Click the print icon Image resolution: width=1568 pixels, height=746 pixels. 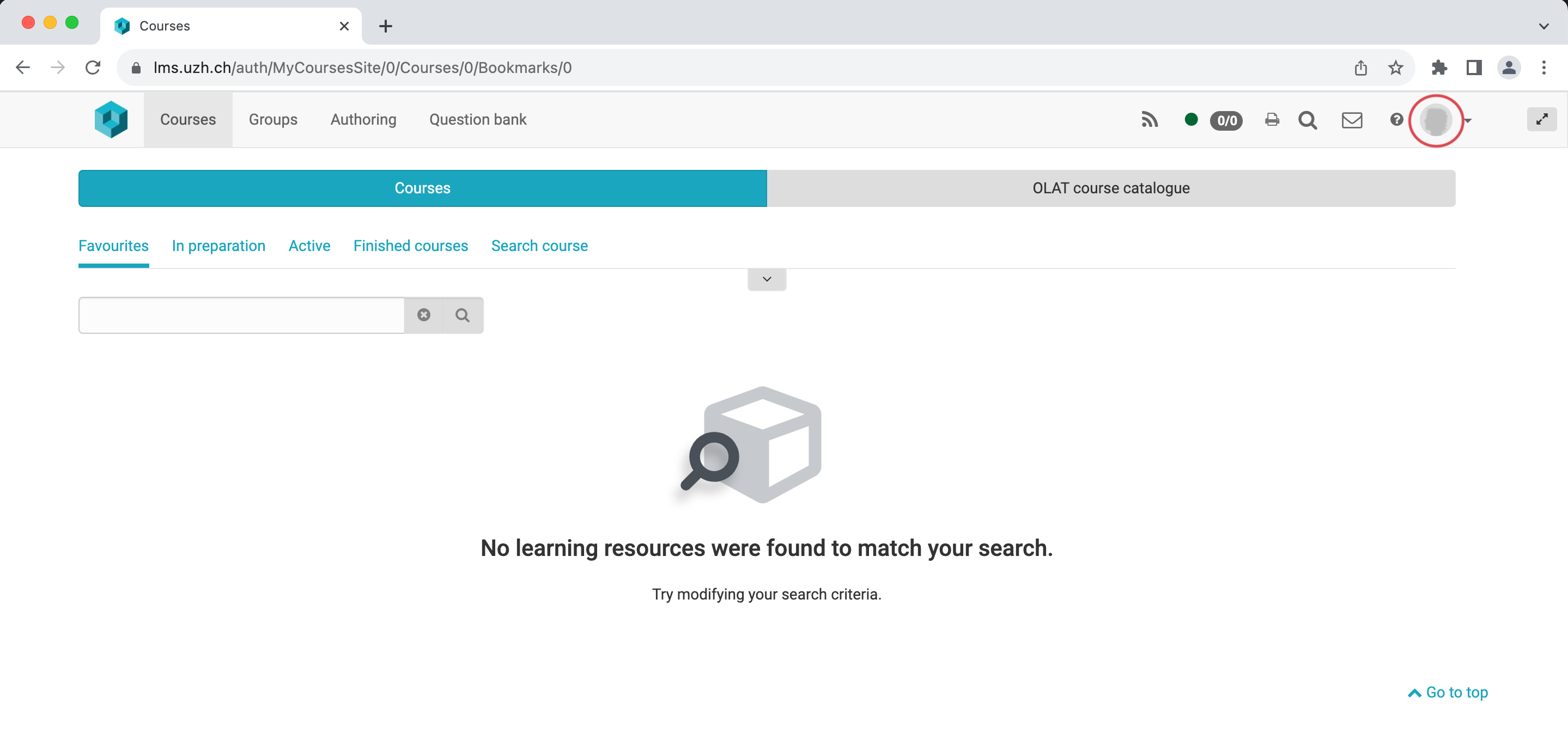(1272, 120)
